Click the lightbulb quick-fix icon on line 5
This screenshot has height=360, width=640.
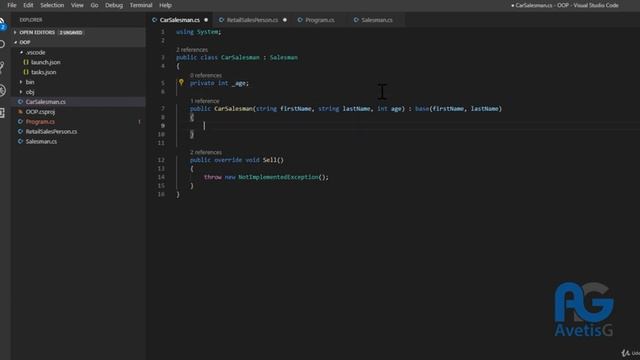point(181,82)
